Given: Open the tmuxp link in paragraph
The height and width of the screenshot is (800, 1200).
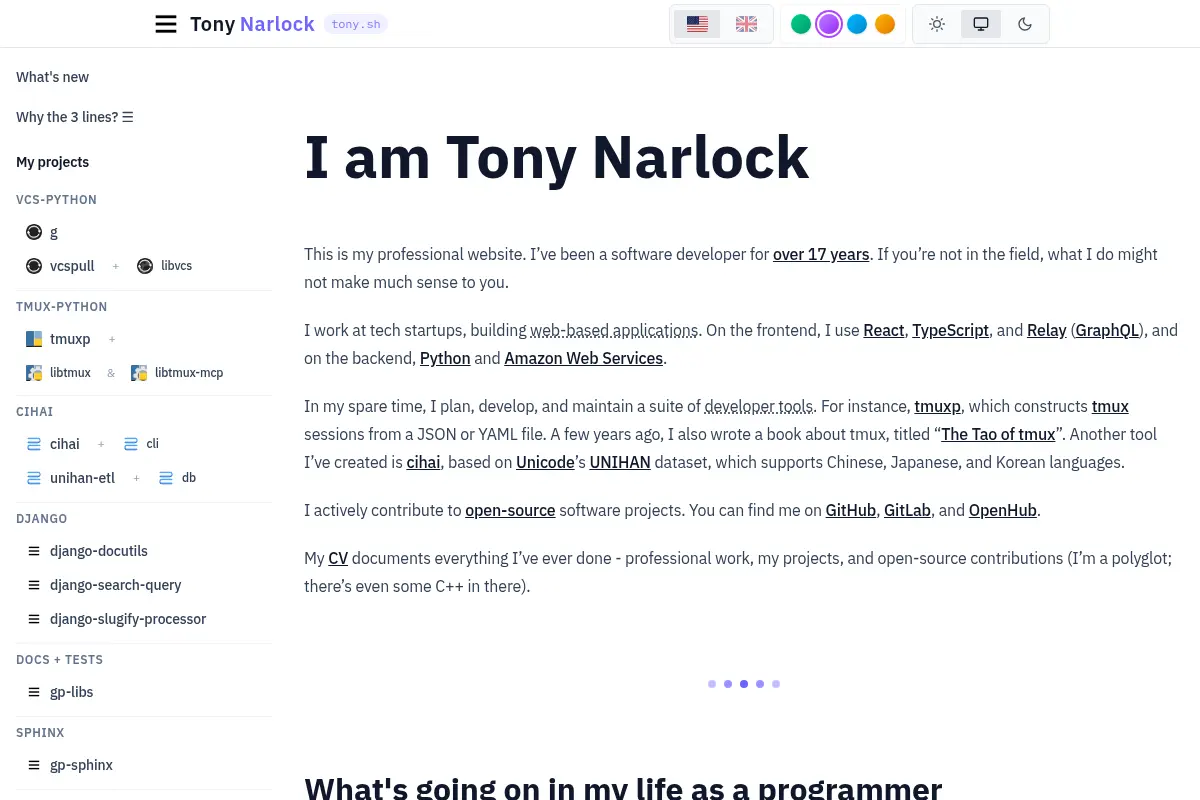Looking at the screenshot, I should pyautogui.click(x=937, y=406).
